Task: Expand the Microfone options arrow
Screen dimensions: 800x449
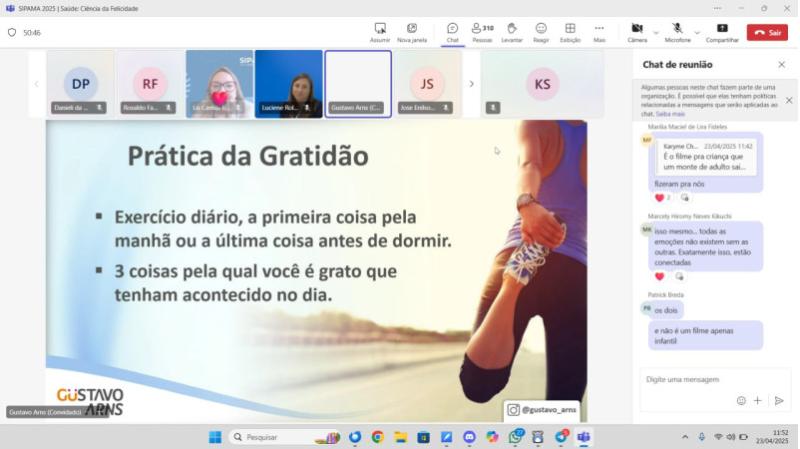Action: click(x=697, y=33)
